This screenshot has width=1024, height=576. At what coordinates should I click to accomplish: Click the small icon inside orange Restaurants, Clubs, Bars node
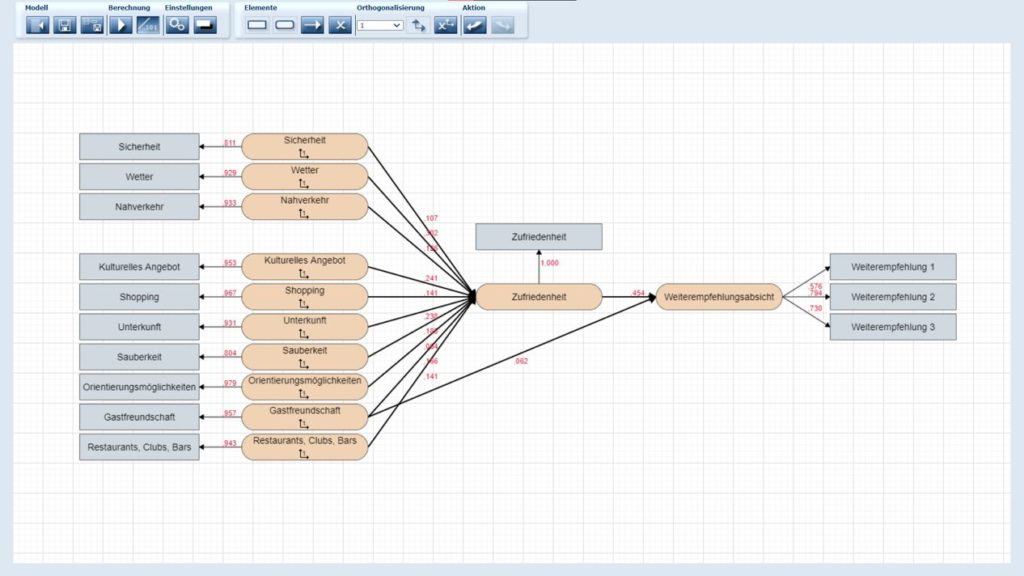[304, 454]
